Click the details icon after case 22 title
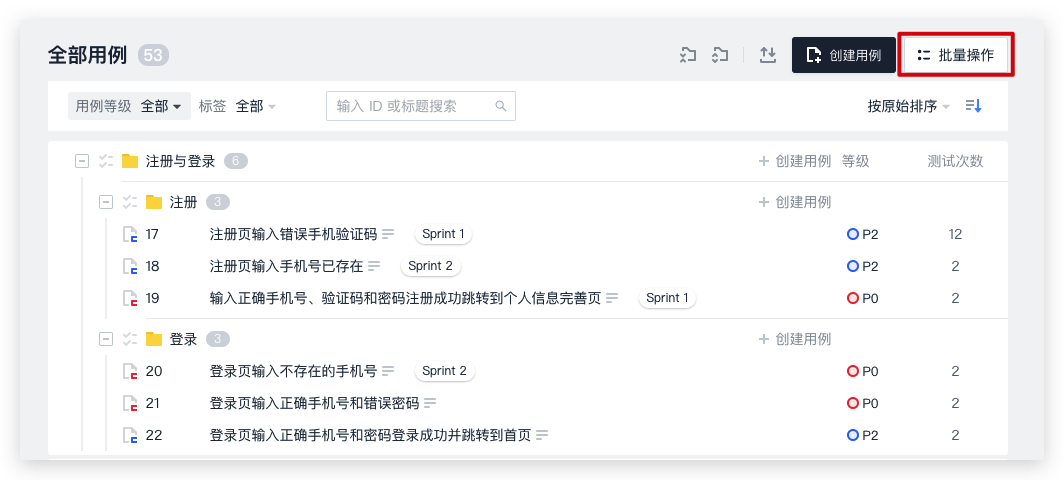This screenshot has height=480, width=1064. pos(543,435)
